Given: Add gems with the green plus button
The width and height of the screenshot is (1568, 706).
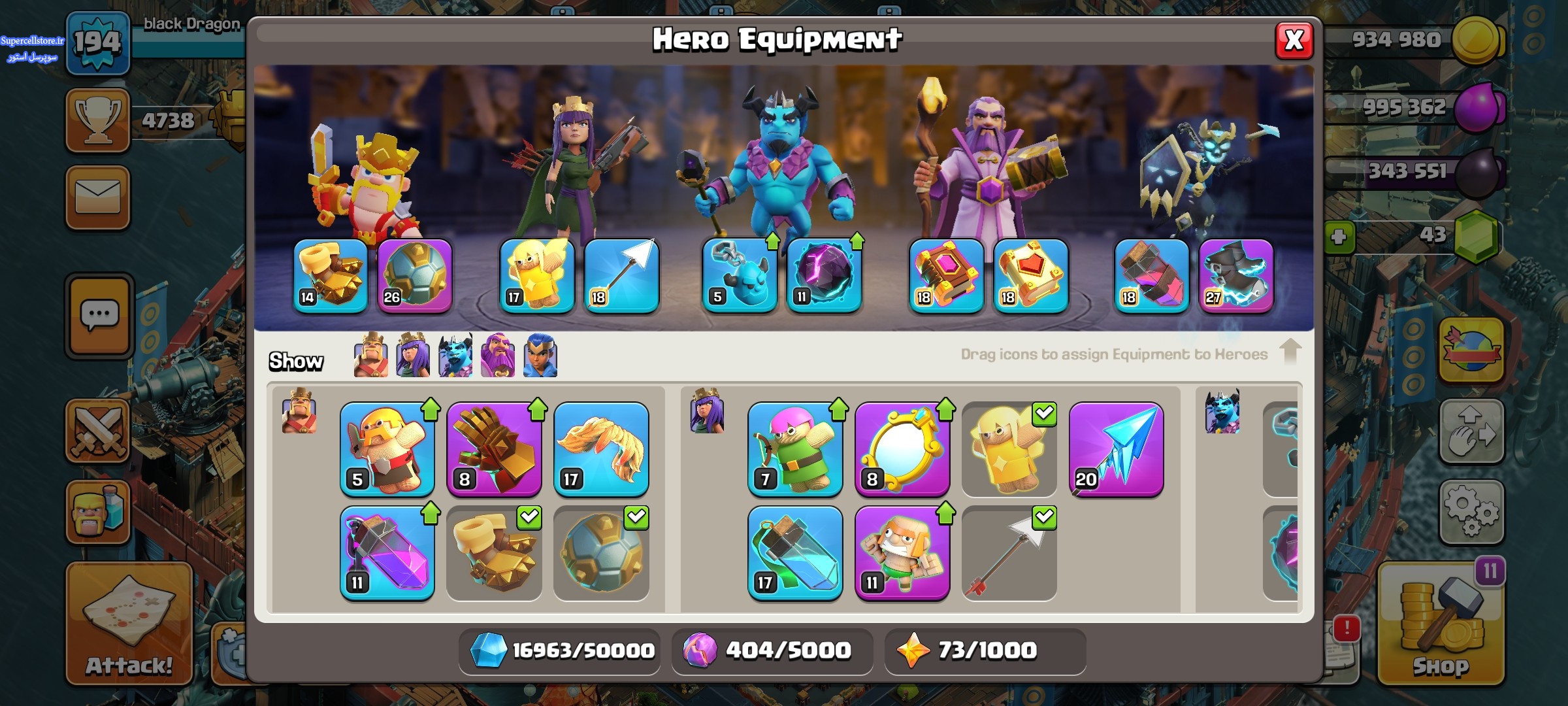Looking at the screenshot, I should 1339,236.
